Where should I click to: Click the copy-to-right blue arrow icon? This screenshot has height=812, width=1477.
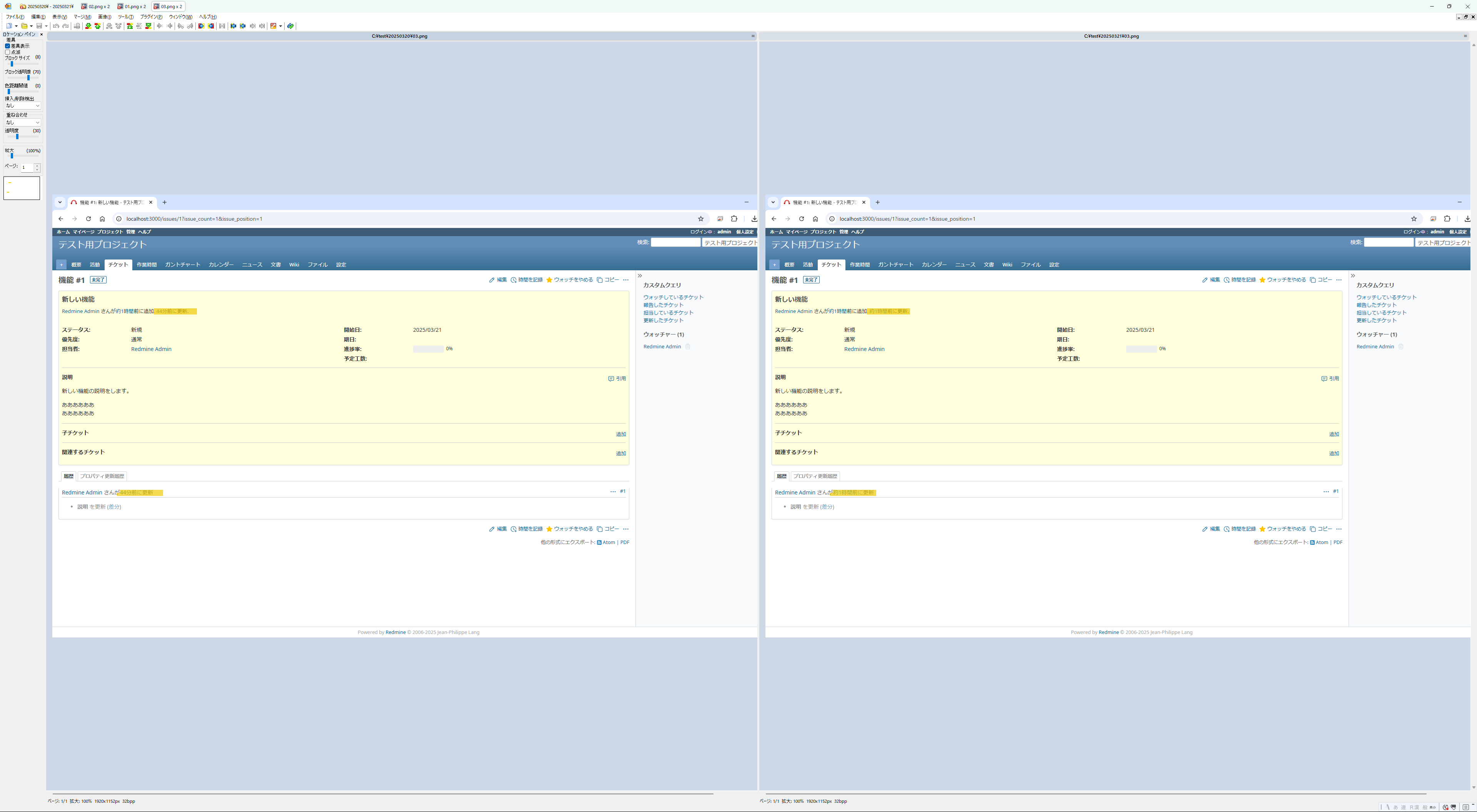[201, 26]
